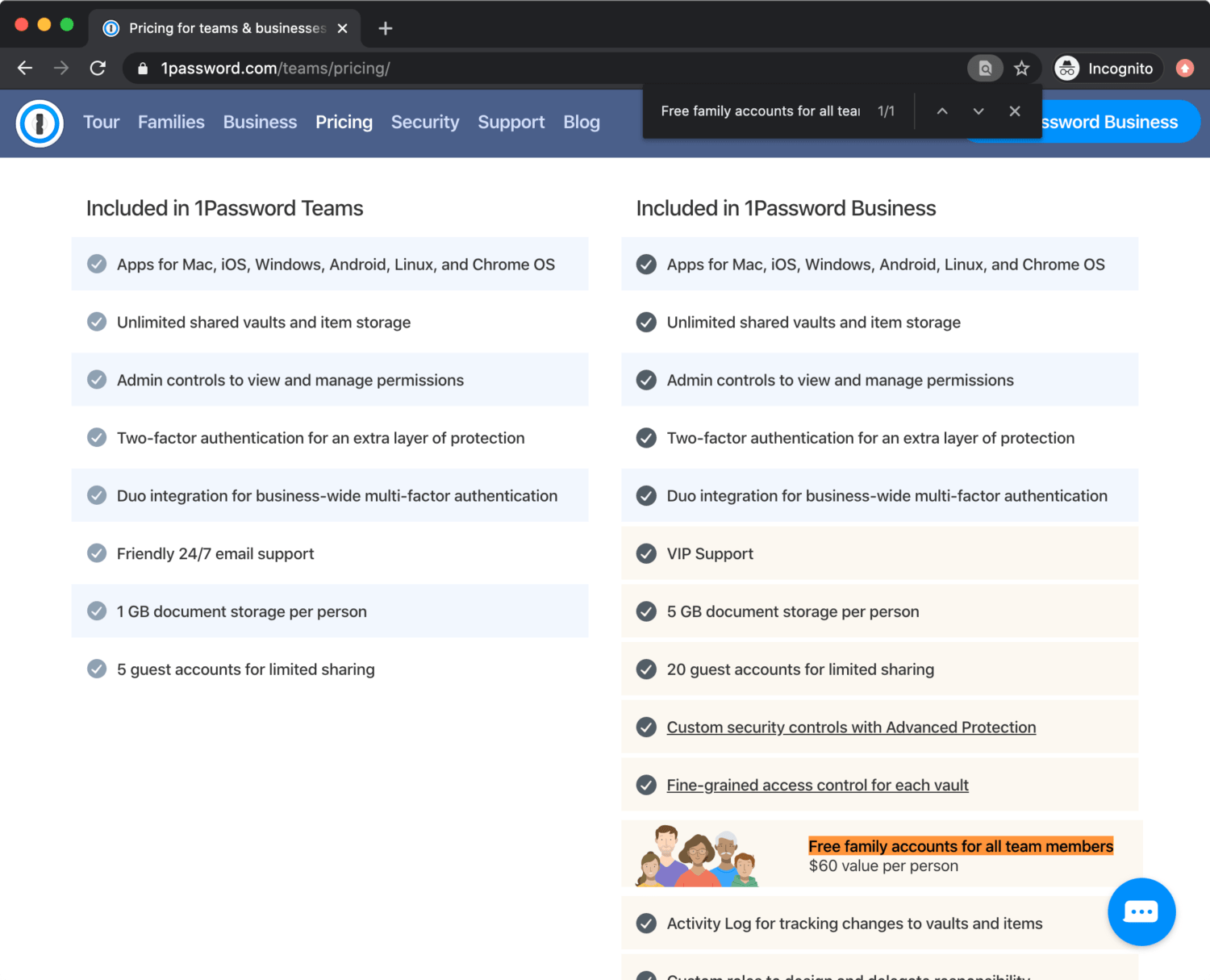This screenshot has width=1210, height=980.
Task: Click checkmark next to Activity Log feature
Action: click(646, 924)
